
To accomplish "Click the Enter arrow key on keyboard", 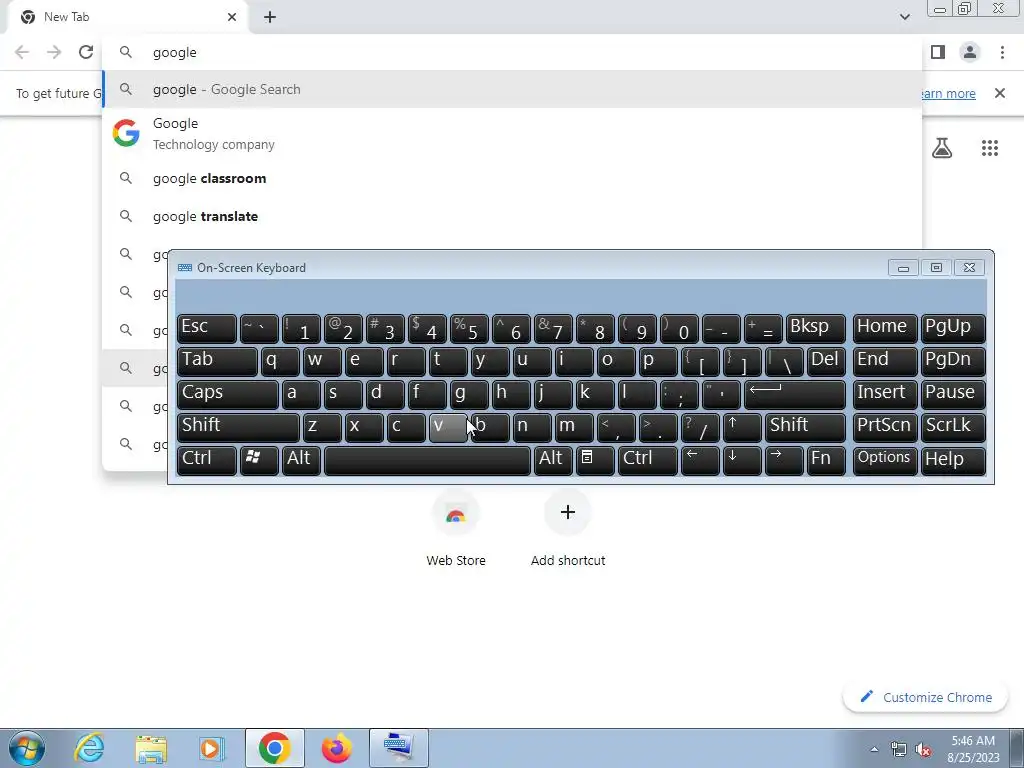I will pos(795,394).
